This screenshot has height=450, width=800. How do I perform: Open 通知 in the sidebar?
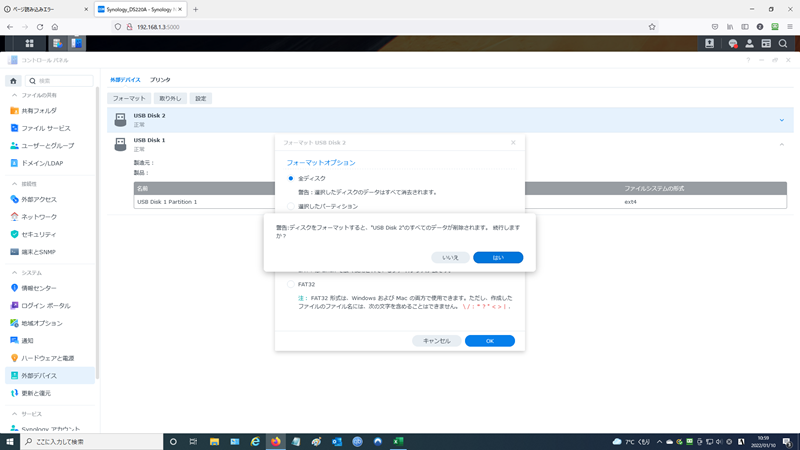point(50,341)
